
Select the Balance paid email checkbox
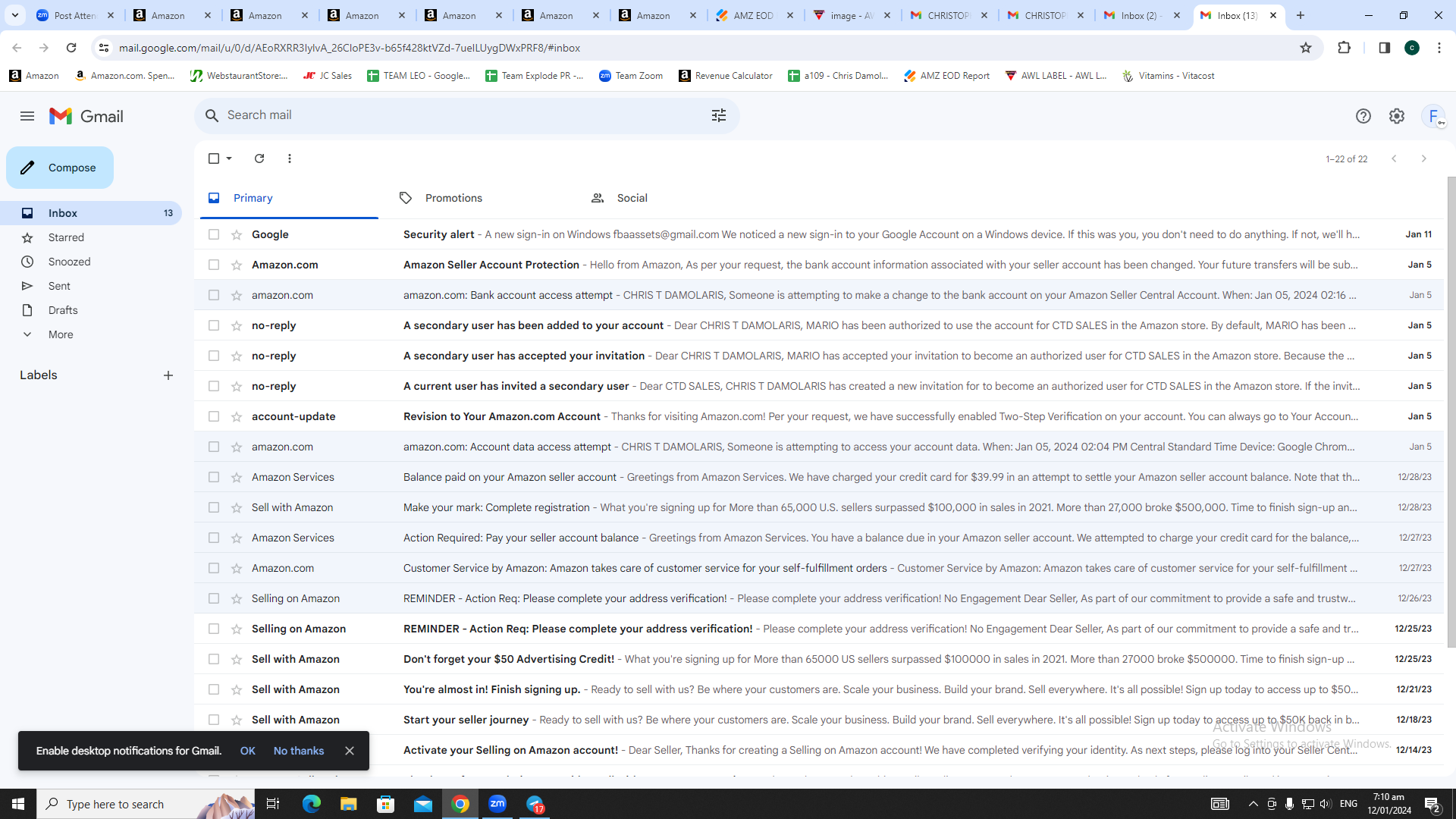(x=213, y=477)
